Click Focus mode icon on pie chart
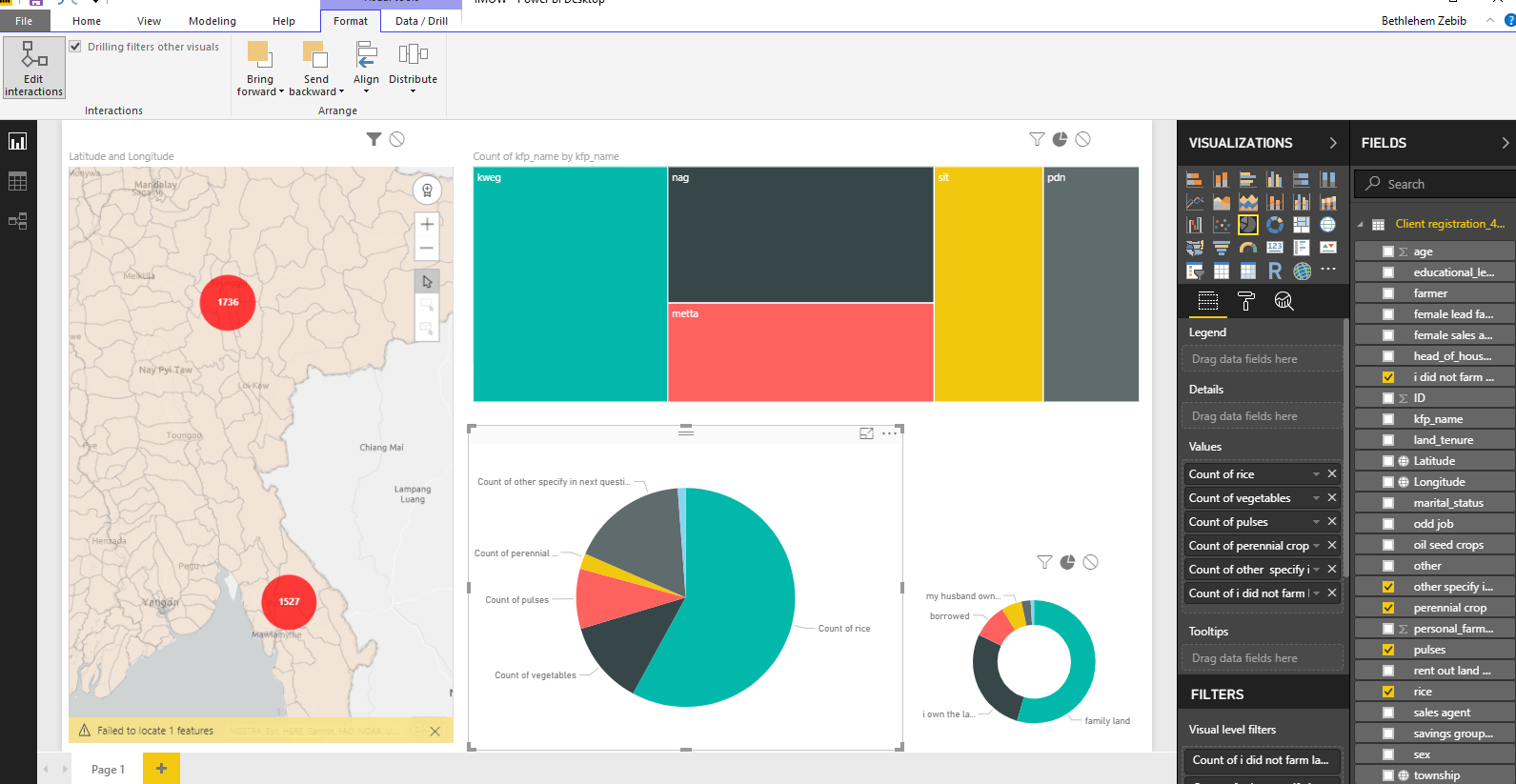The height and width of the screenshot is (784, 1516). tap(866, 433)
